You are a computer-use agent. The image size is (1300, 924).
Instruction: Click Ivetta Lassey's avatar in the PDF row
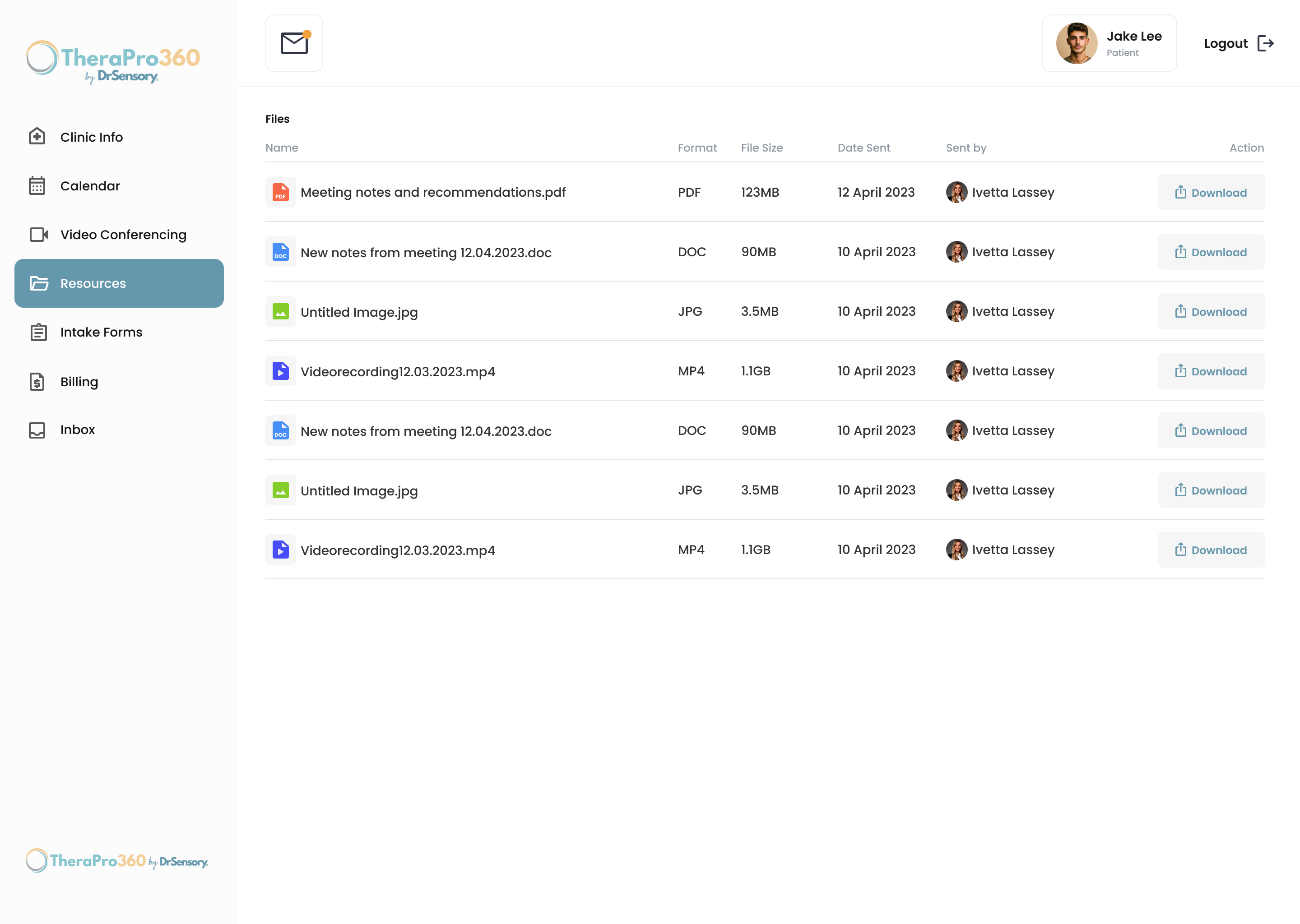957,192
